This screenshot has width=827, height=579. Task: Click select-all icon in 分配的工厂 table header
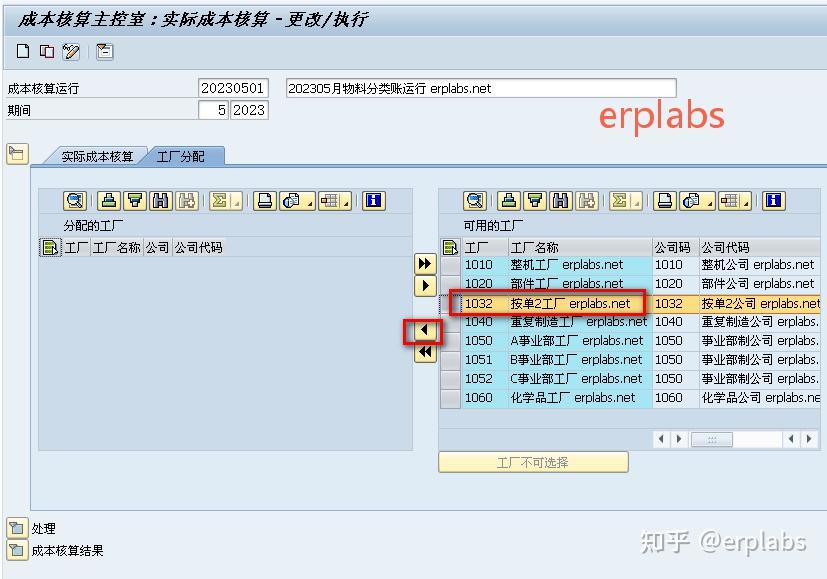point(50,247)
